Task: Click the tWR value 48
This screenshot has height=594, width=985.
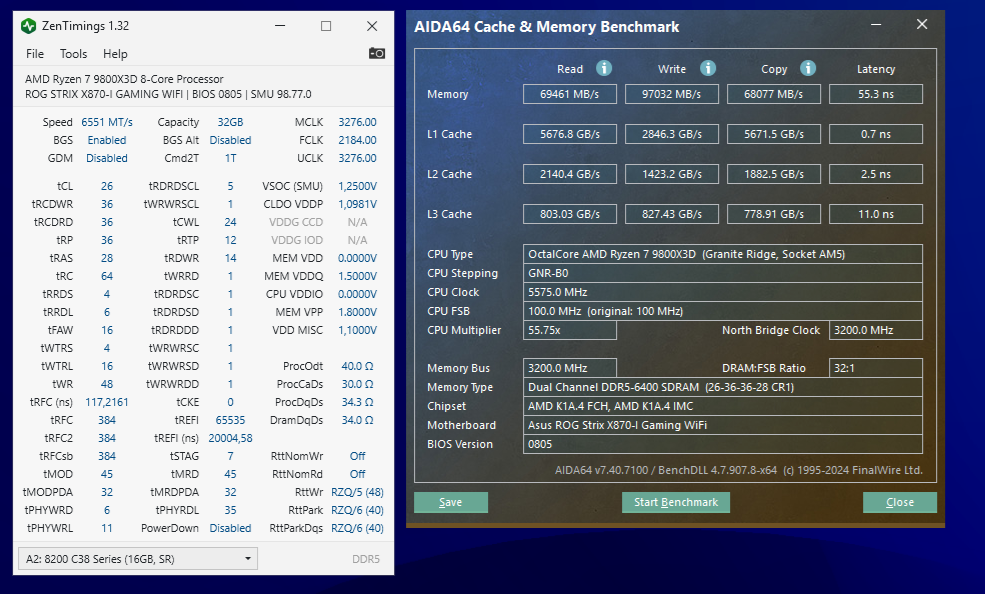Action: (107, 384)
